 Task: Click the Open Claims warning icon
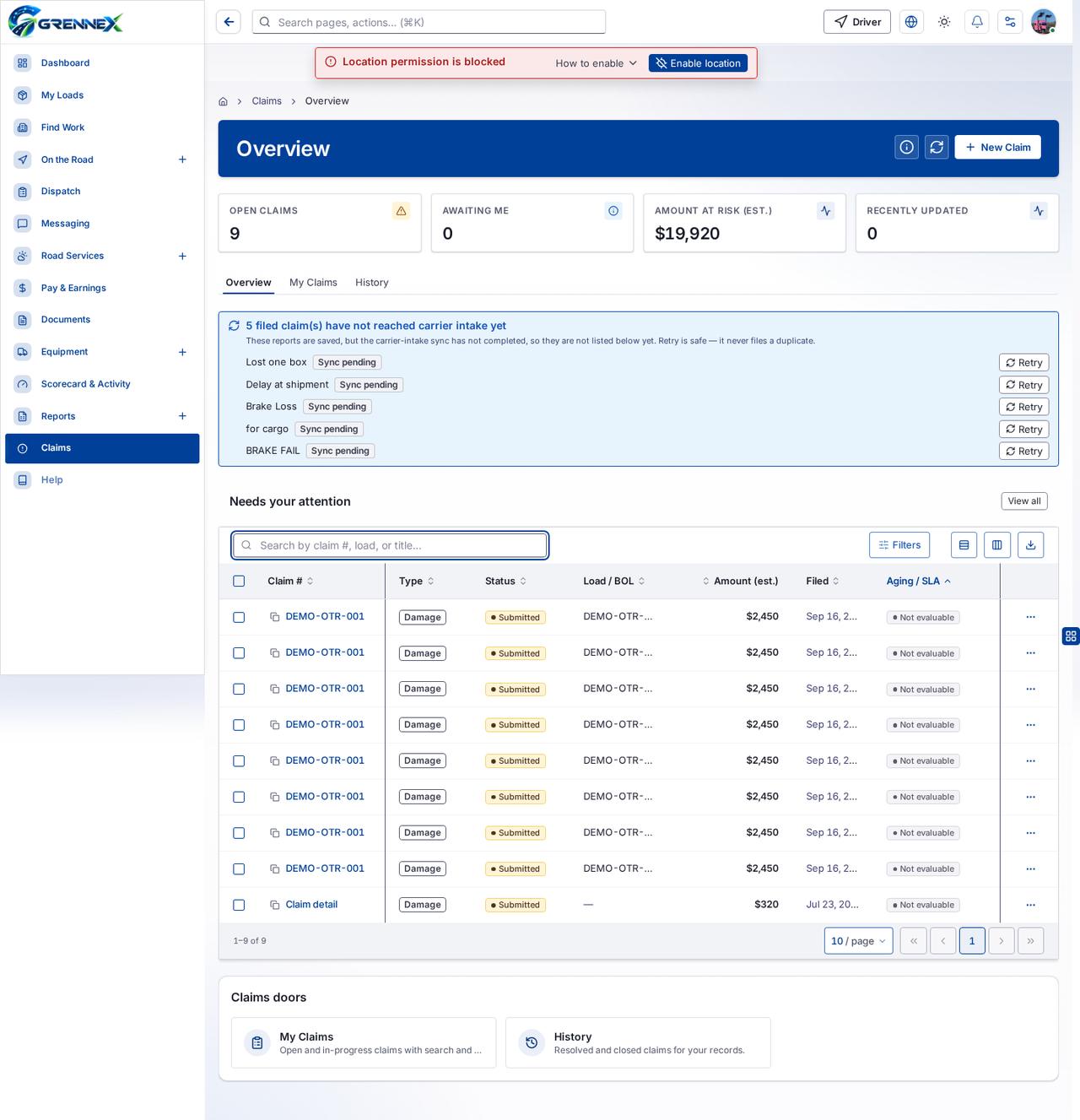click(x=402, y=211)
